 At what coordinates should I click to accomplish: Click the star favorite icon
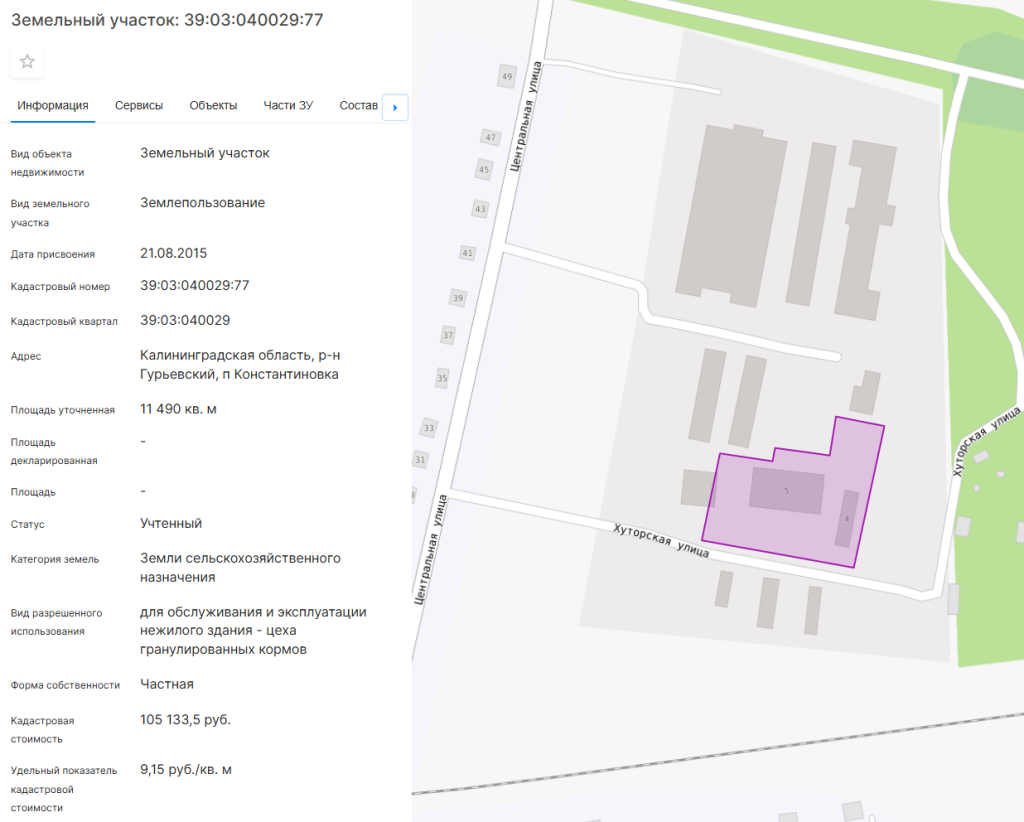click(x=27, y=62)
